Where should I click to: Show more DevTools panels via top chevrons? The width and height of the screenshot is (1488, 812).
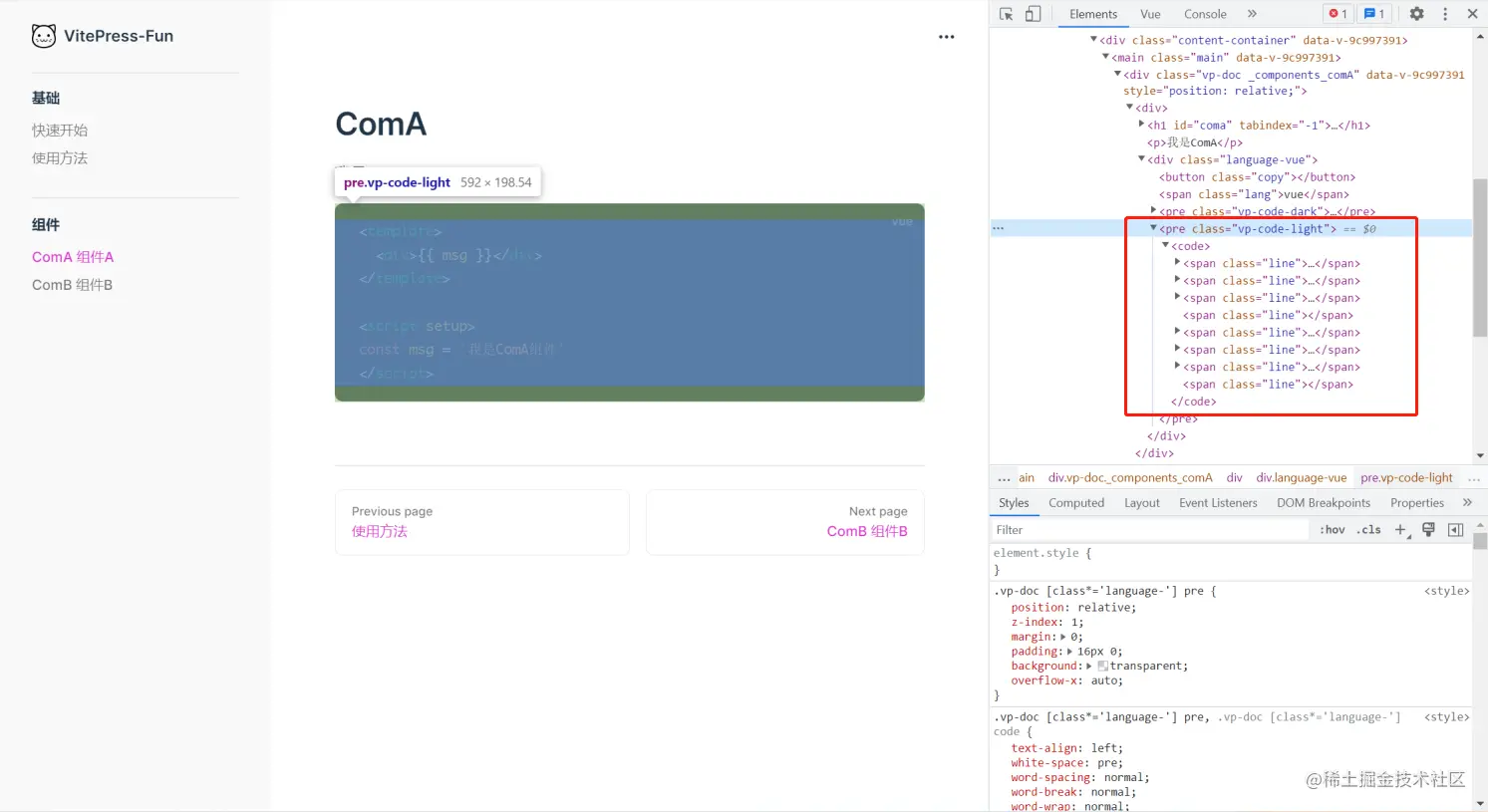1252,14
